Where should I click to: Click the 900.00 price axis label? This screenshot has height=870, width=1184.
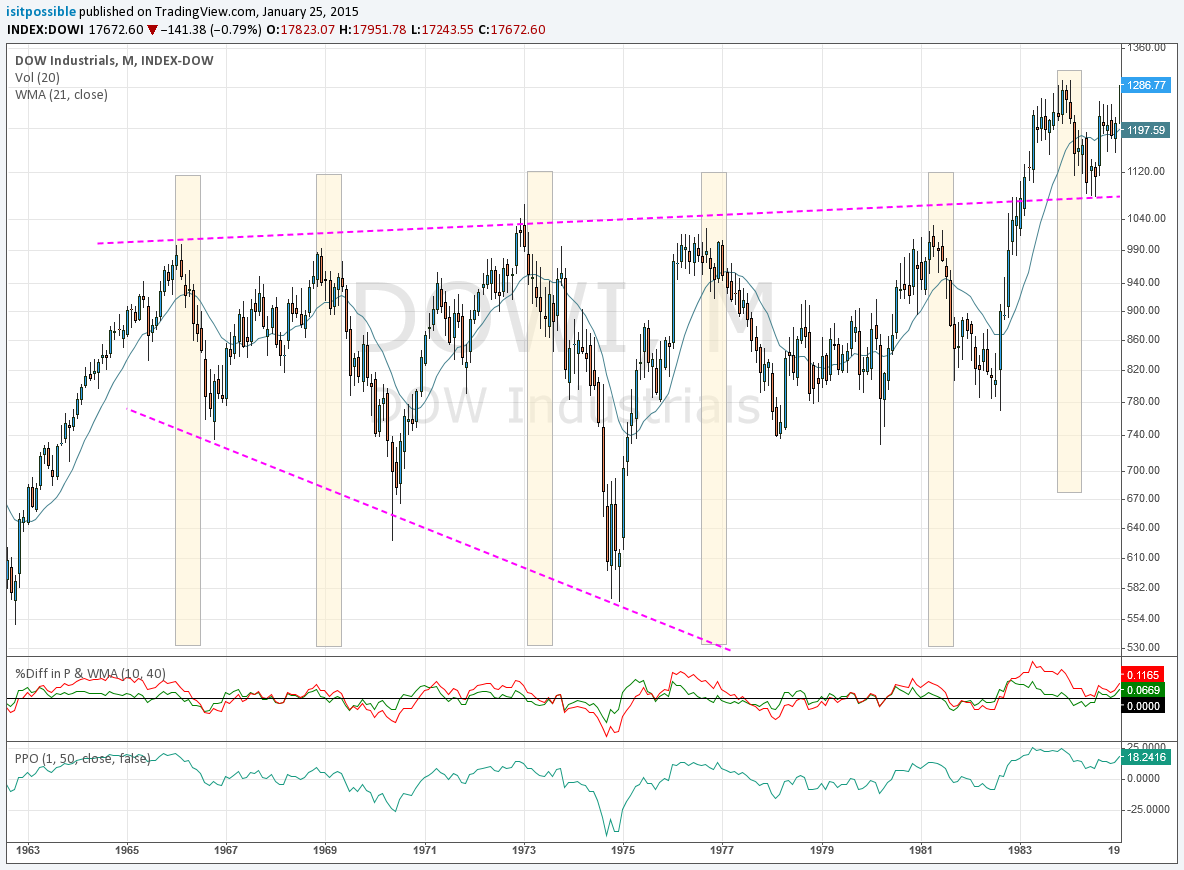tap(1143, 310)
